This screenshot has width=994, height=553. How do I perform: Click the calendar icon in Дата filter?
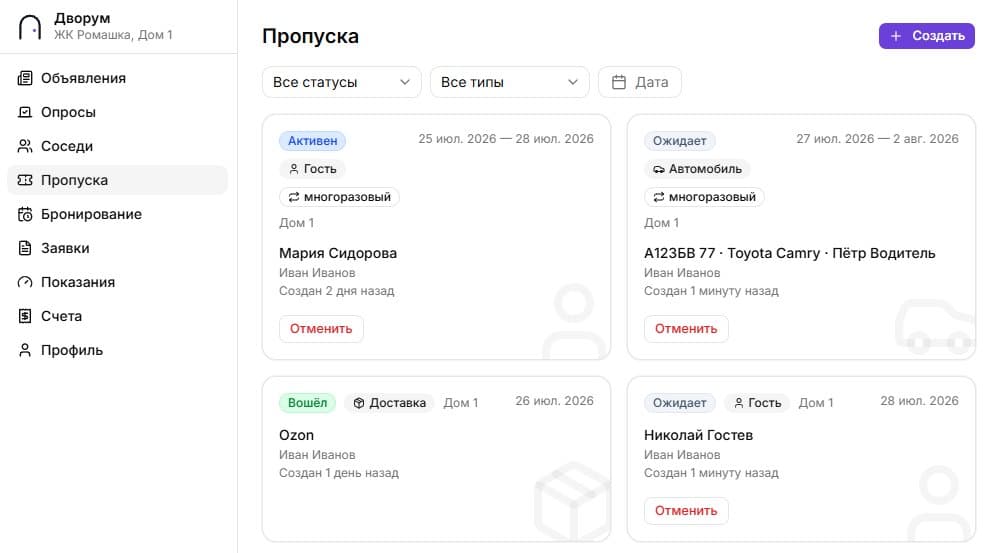619,82
